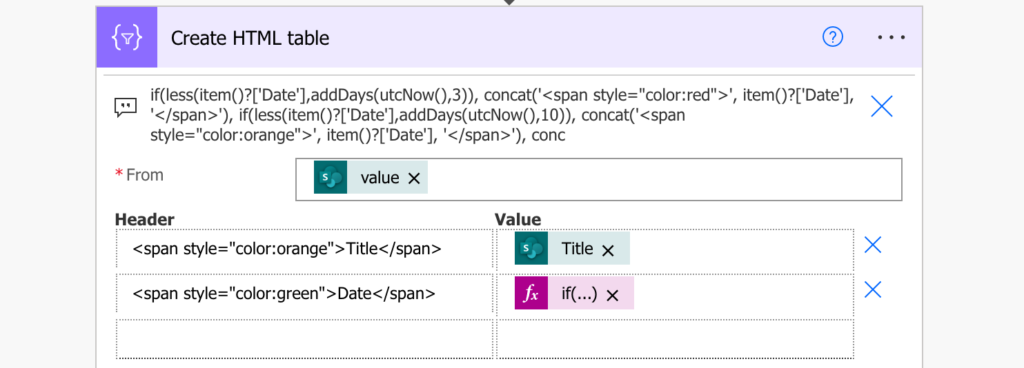Image resolution: width=1024 pixels, height=368 pixels.
Task: Edit the green Date header field
Action: coord(304,294)
